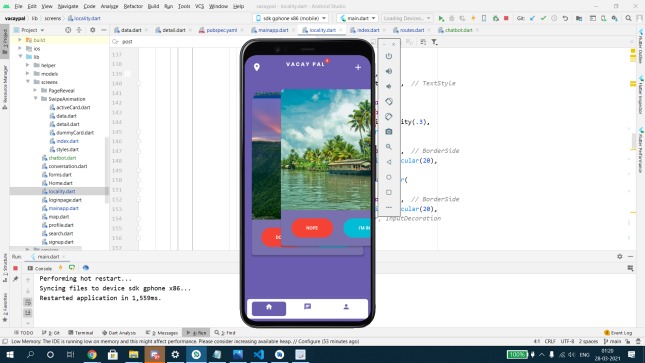Tap the emulator back triangle button
This screenshot has width=645, height=363.
tap(389, 162)
